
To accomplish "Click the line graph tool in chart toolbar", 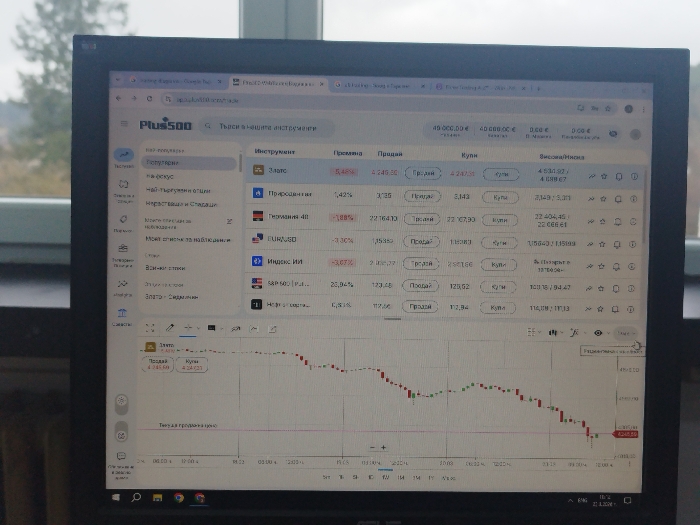I will 254,329.
